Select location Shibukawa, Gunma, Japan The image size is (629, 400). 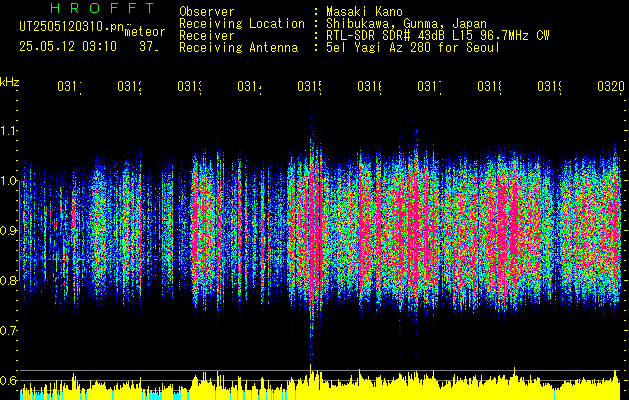(406, 24)
